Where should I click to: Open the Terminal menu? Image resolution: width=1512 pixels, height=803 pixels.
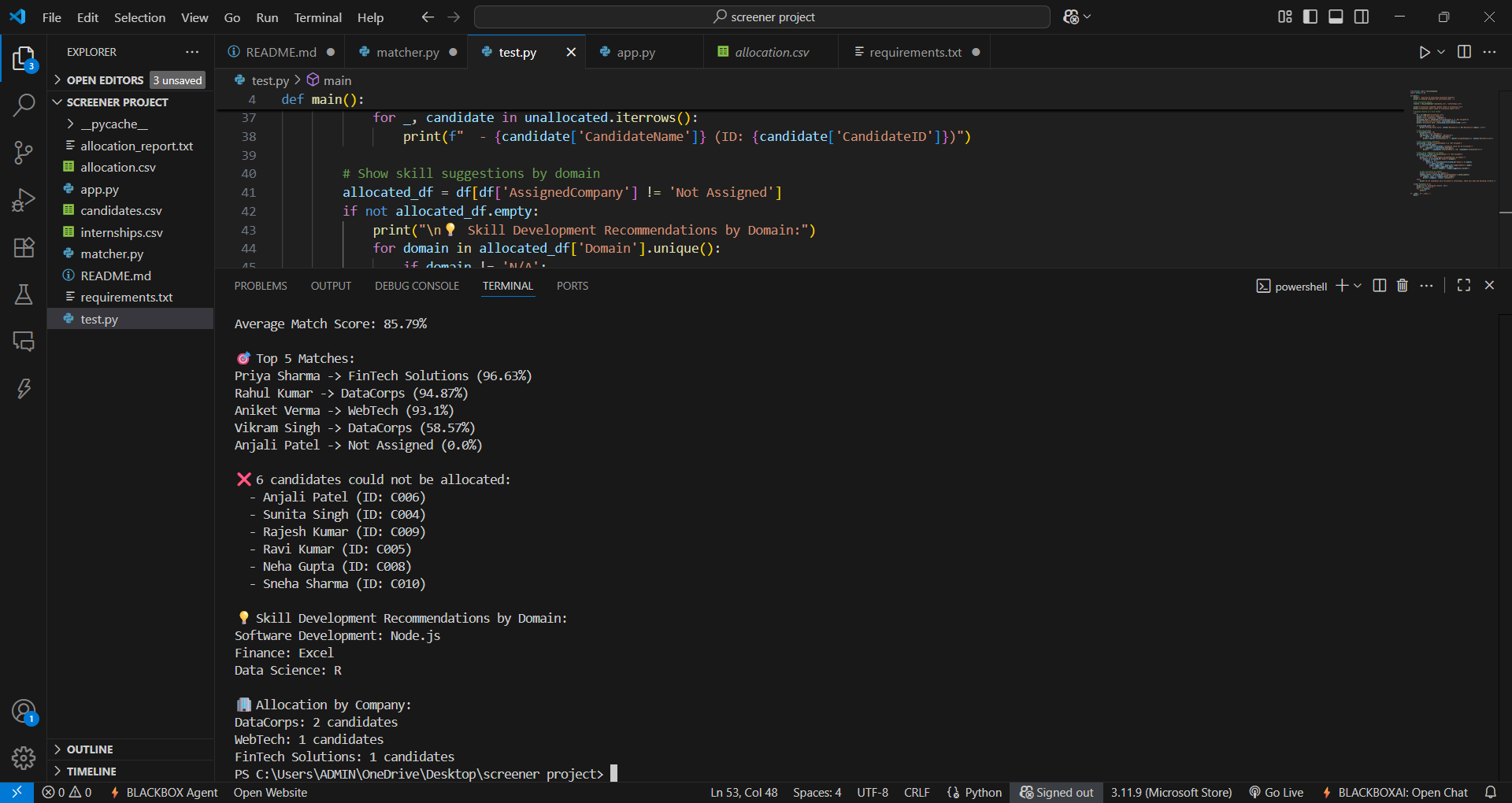point(318,17)
